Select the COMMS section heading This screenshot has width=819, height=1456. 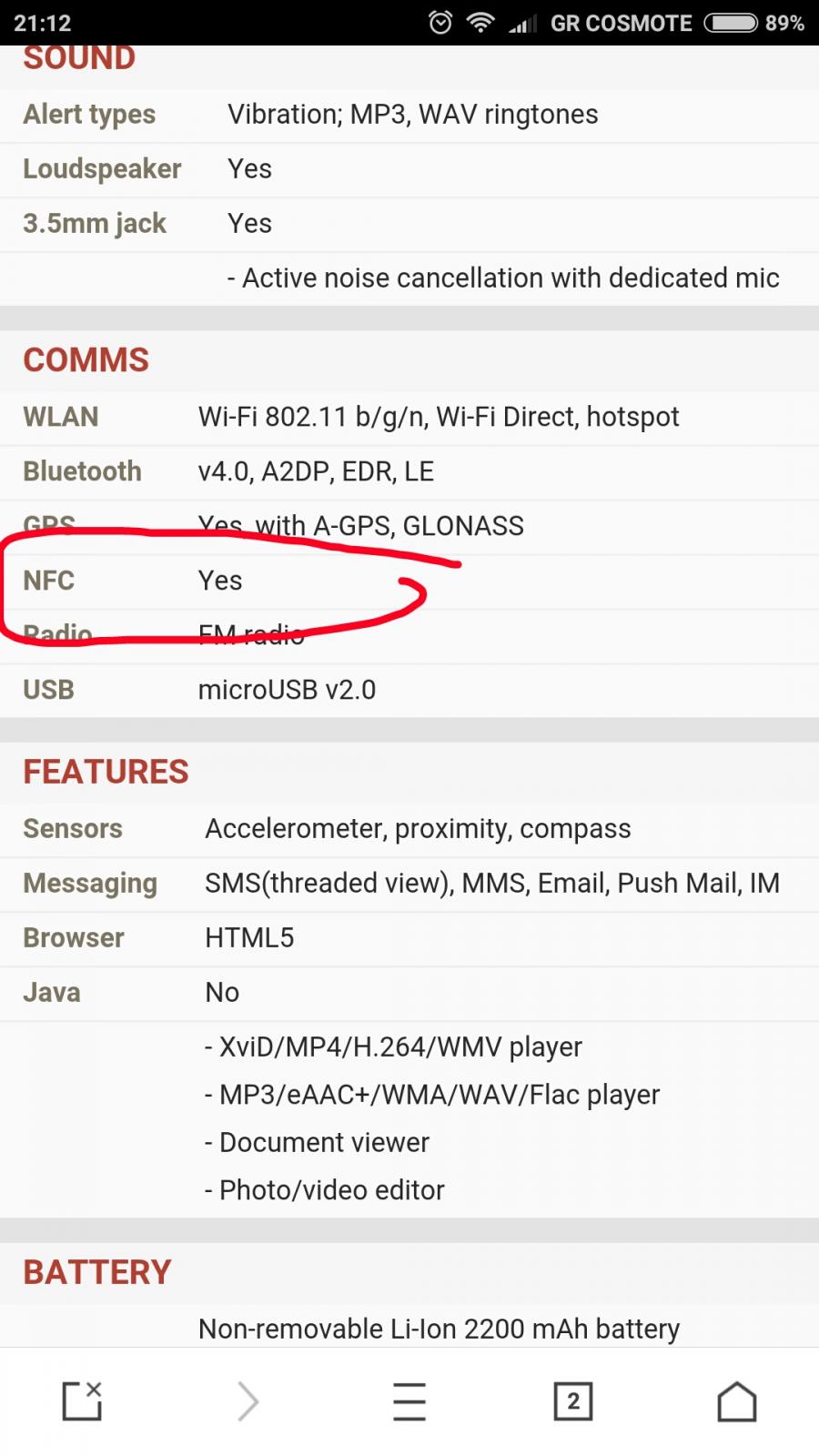point(86,360)
